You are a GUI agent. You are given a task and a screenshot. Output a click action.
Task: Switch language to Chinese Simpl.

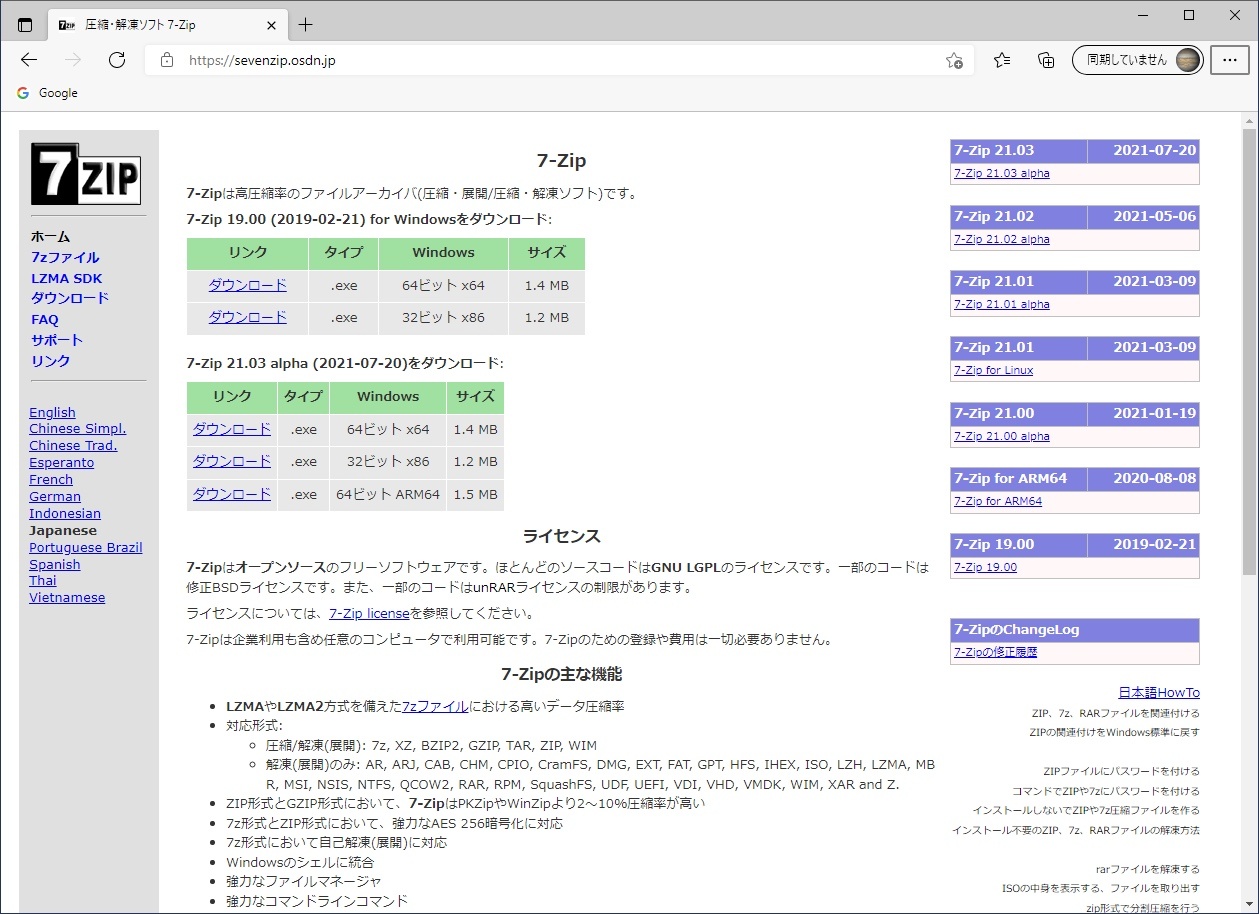77,428
